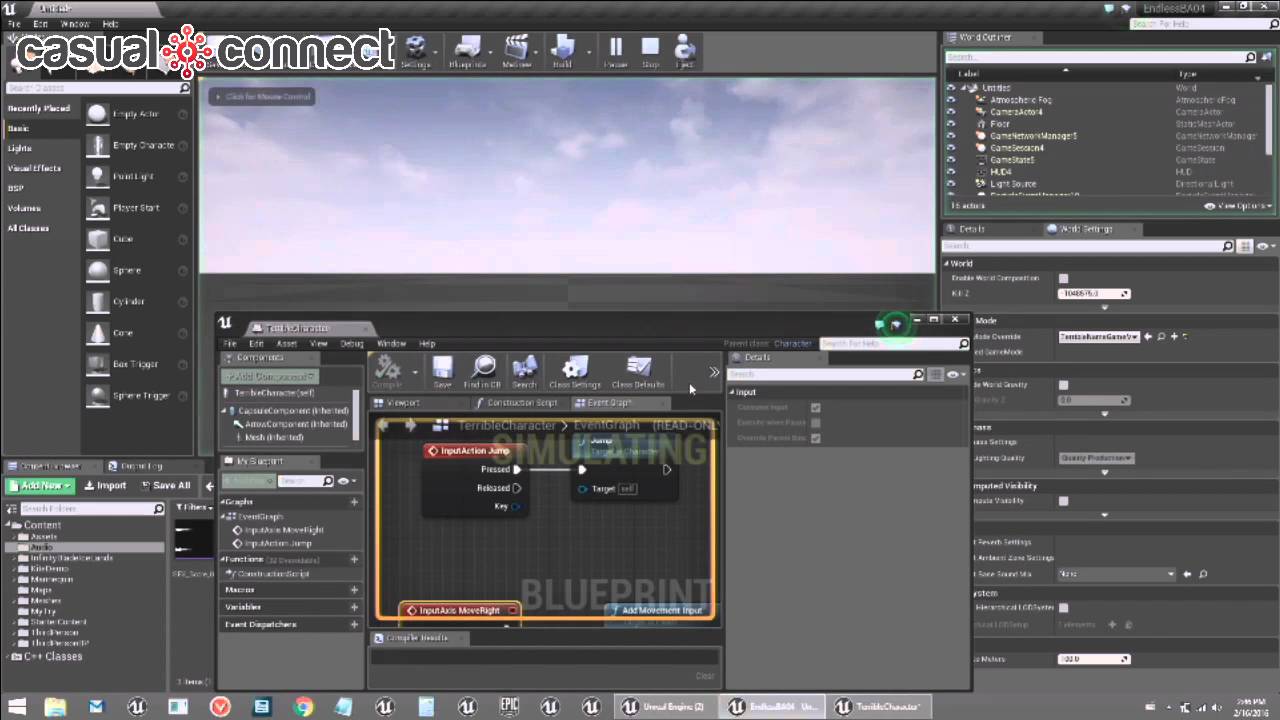
Task: Select the Empty Character icon
Action: tap(97, 145)
